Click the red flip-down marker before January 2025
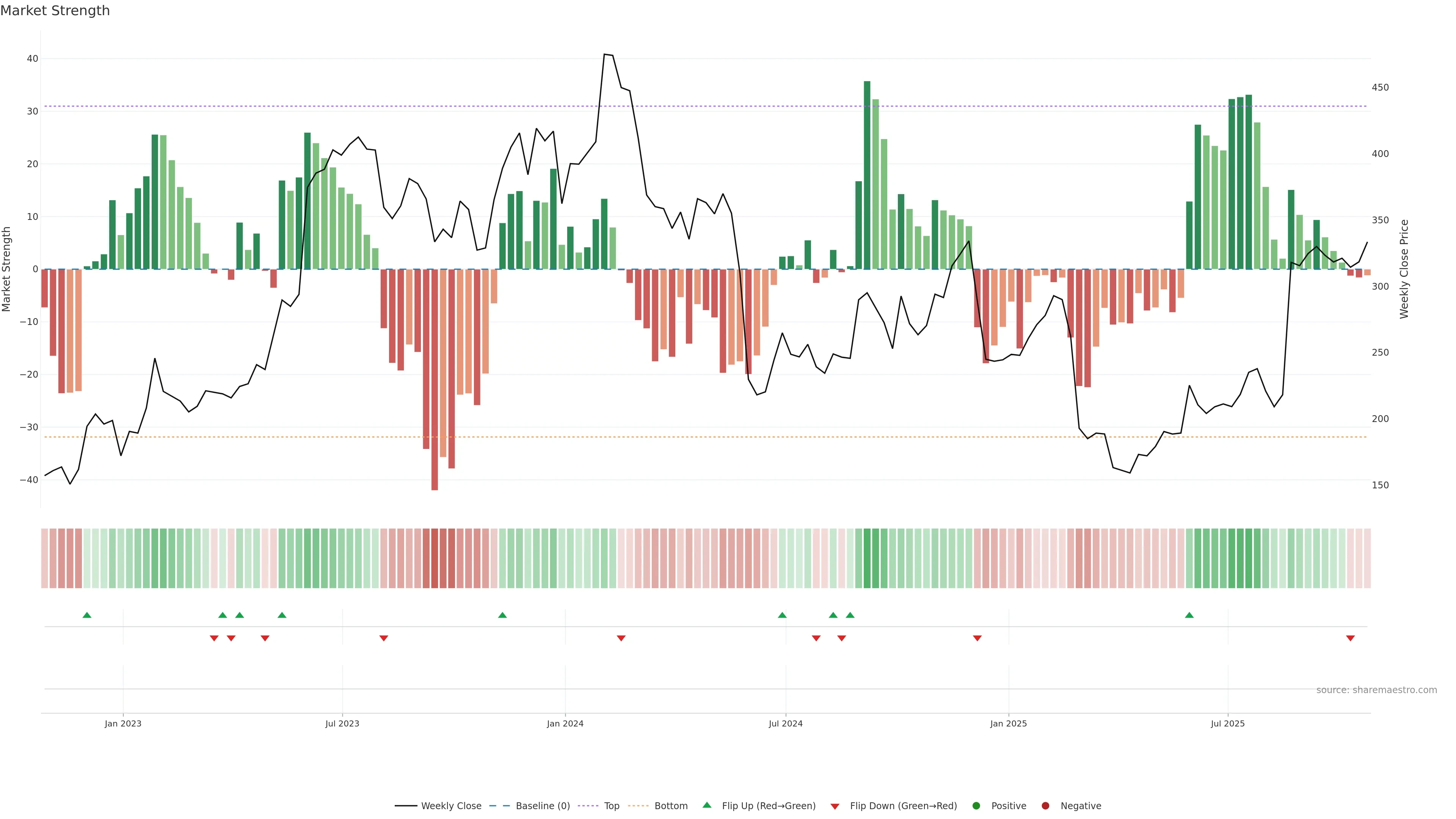This screenshot has width=1456, height=819. (977, 638)
